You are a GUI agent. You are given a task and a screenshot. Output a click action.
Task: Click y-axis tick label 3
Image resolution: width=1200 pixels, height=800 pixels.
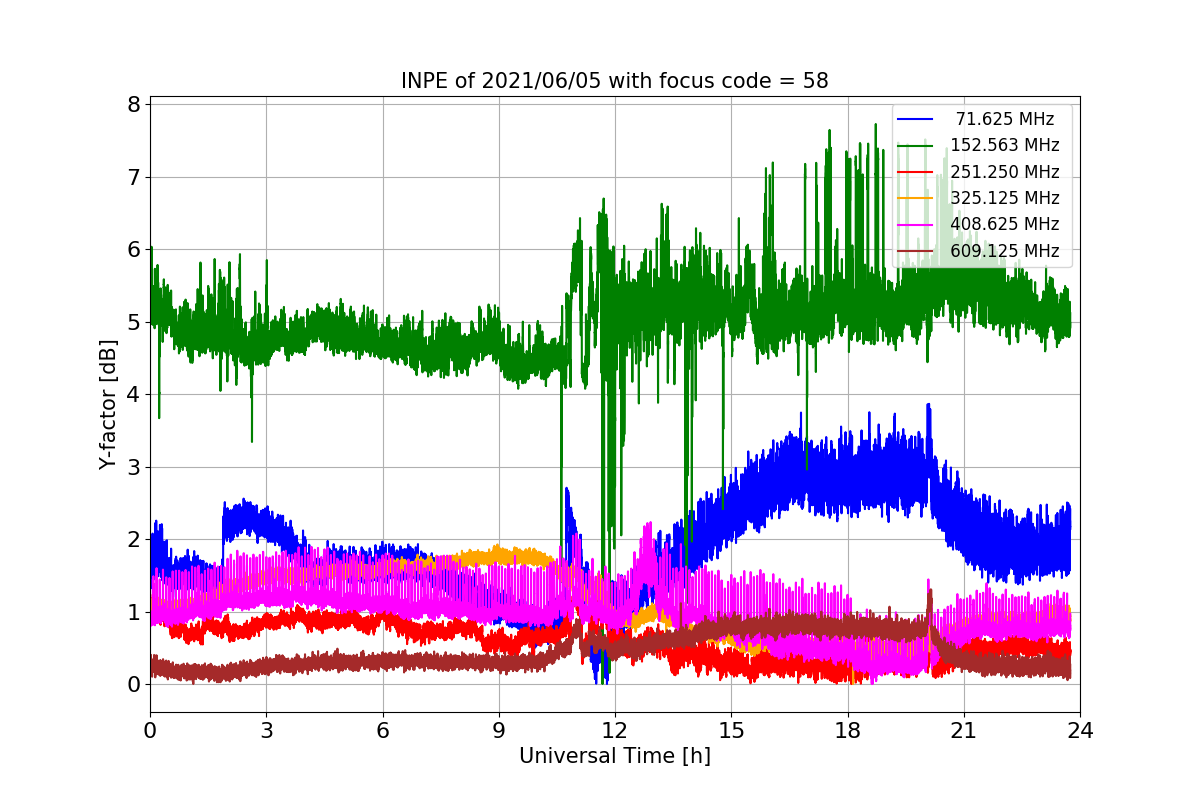(x=133, y=467)
